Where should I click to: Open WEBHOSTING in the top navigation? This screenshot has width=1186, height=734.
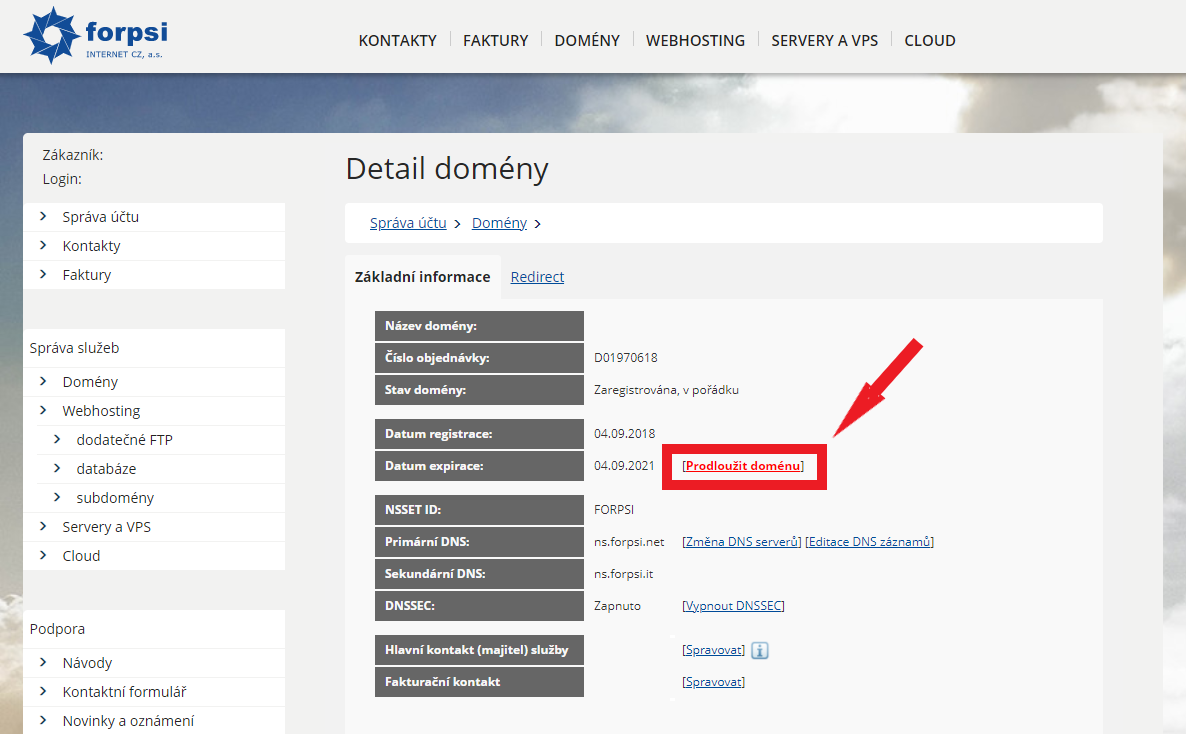pyautogui.click(x=695, y=40)
